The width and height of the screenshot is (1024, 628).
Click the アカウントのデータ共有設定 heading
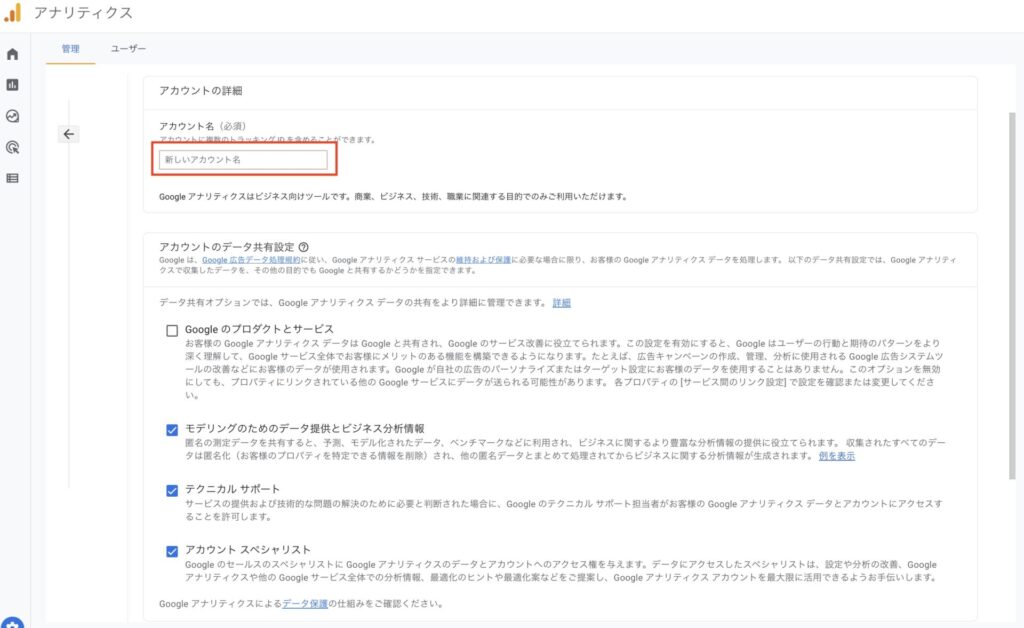pos(227,247)
